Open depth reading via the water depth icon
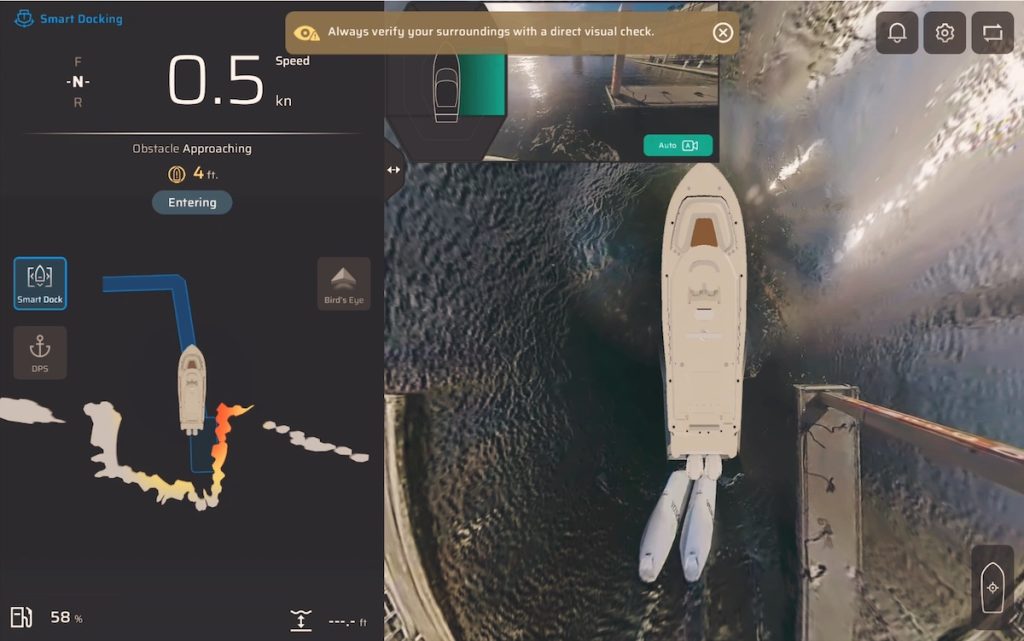This screenshot has height=641, width=1024. (x=301, y=620)
